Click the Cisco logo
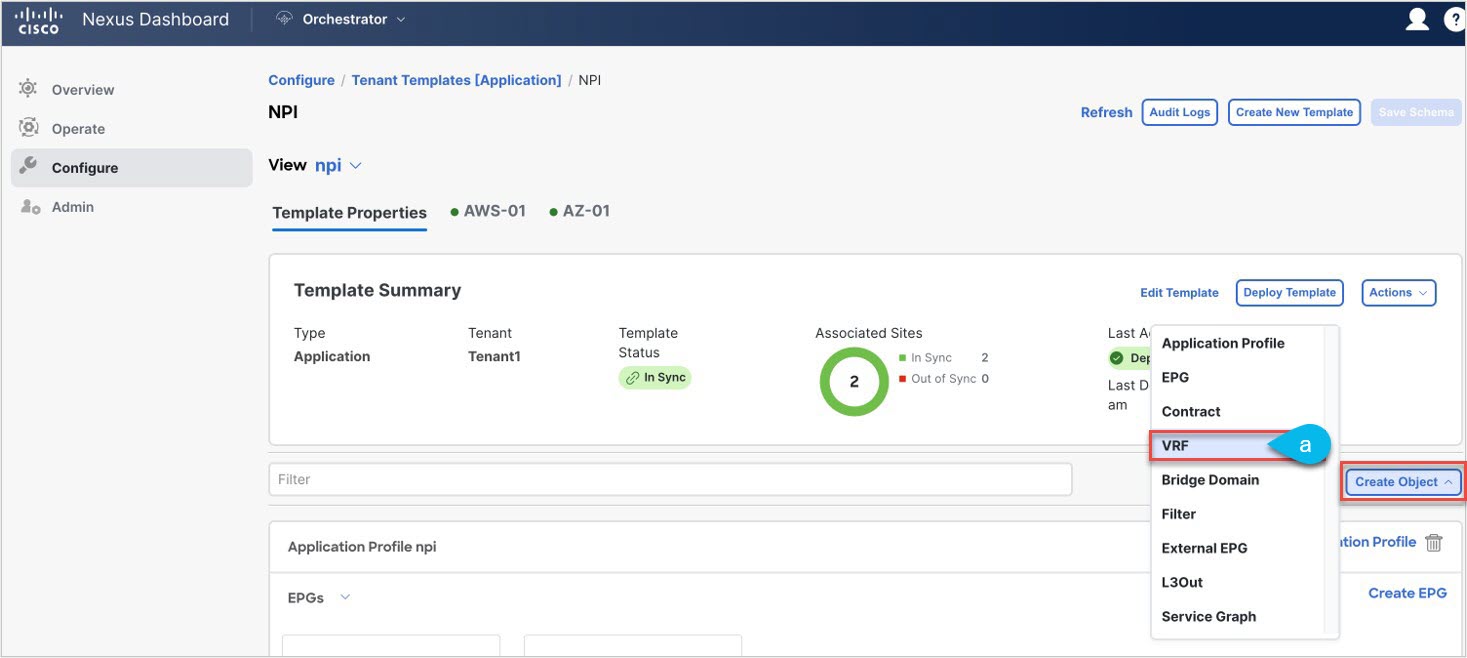The width and height of the screenshot is (1467, 658). tap(39, 20)
